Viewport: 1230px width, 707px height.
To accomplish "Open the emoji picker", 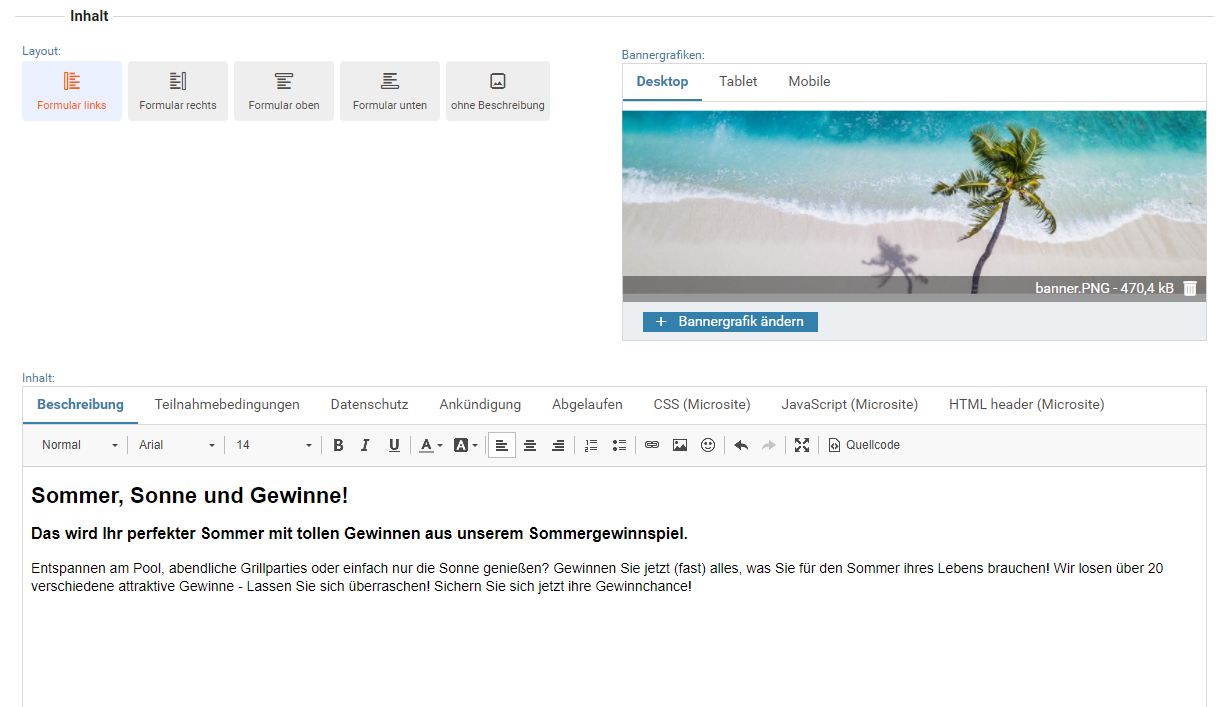I will pos(708,445).
